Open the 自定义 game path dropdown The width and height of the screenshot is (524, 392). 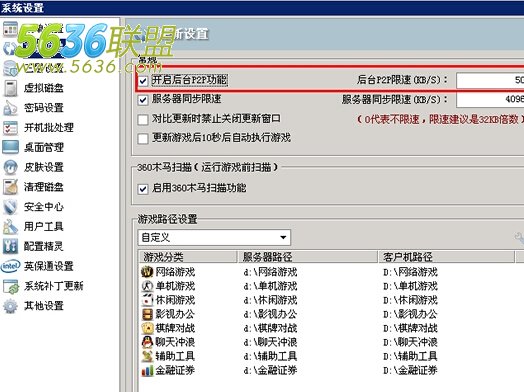click(214, 238)
